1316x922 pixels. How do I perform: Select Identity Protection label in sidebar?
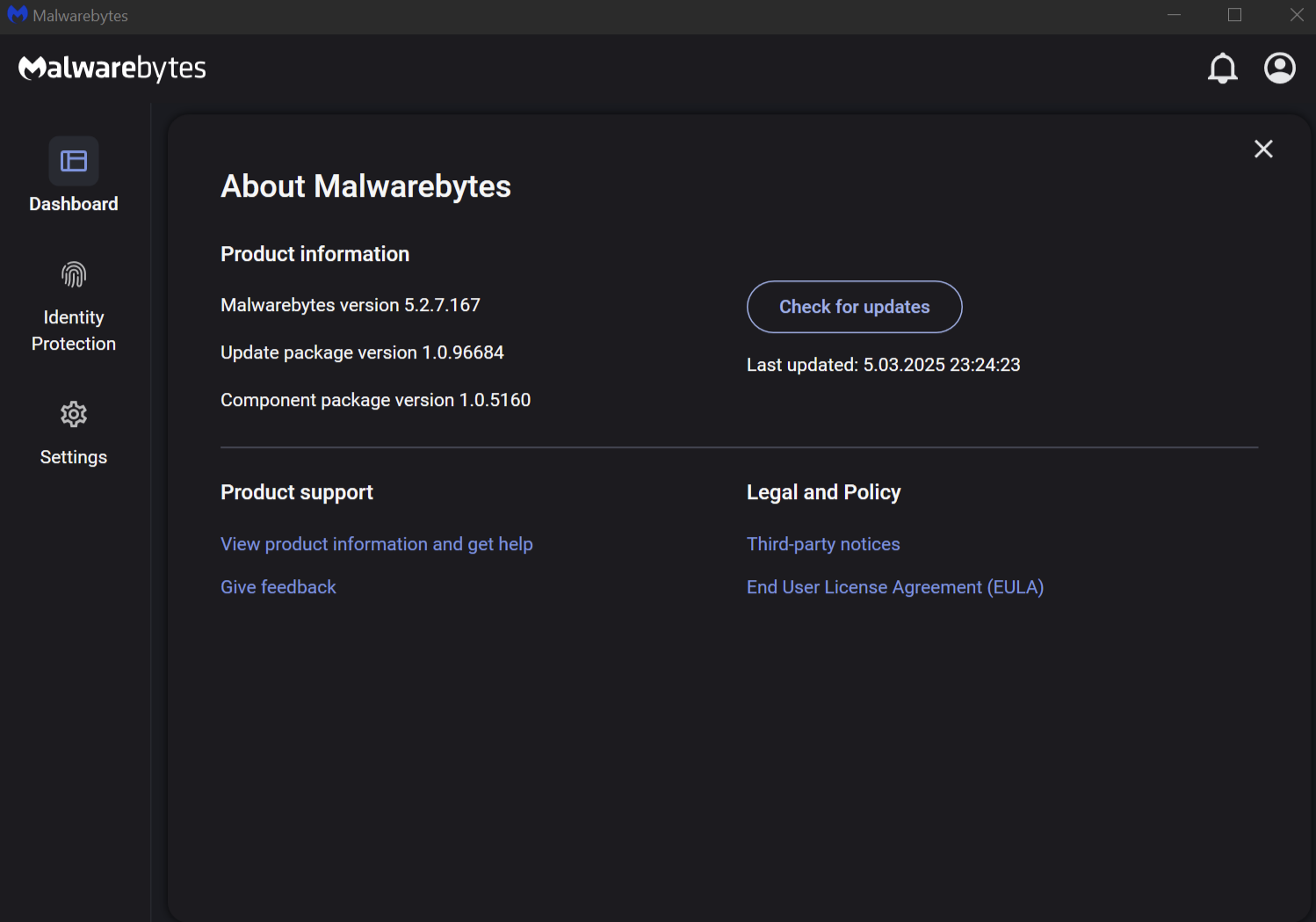pyautogui.click(x=74, y=330)
